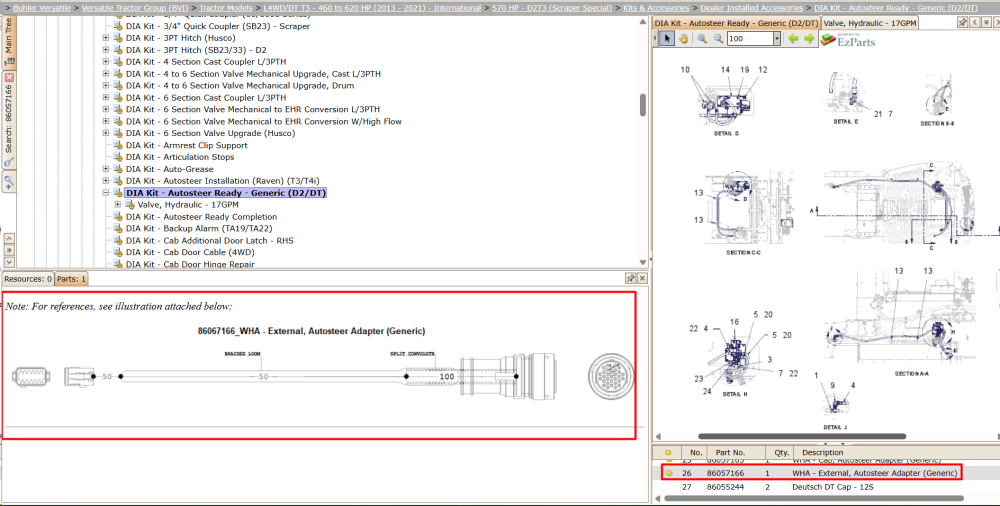Open the Main Tree side tab
1000x506 pixels.
[8, 41]
